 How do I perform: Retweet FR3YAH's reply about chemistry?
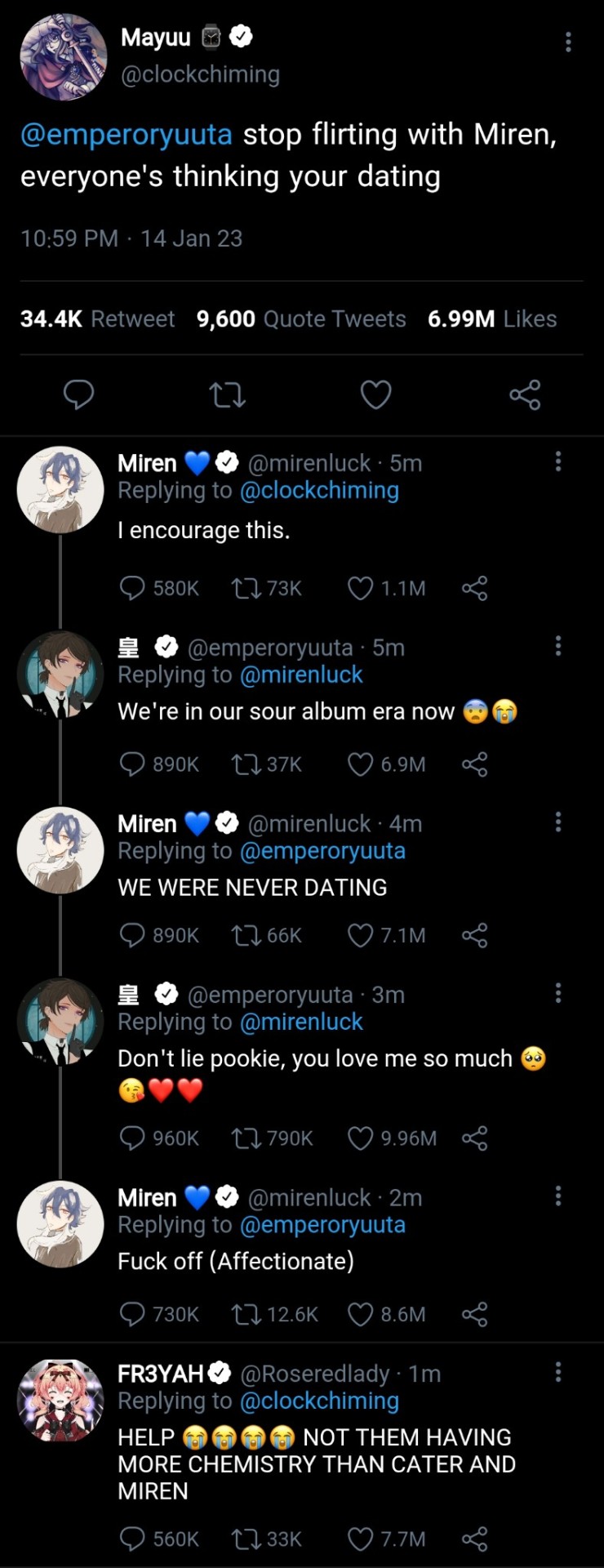246,1539
